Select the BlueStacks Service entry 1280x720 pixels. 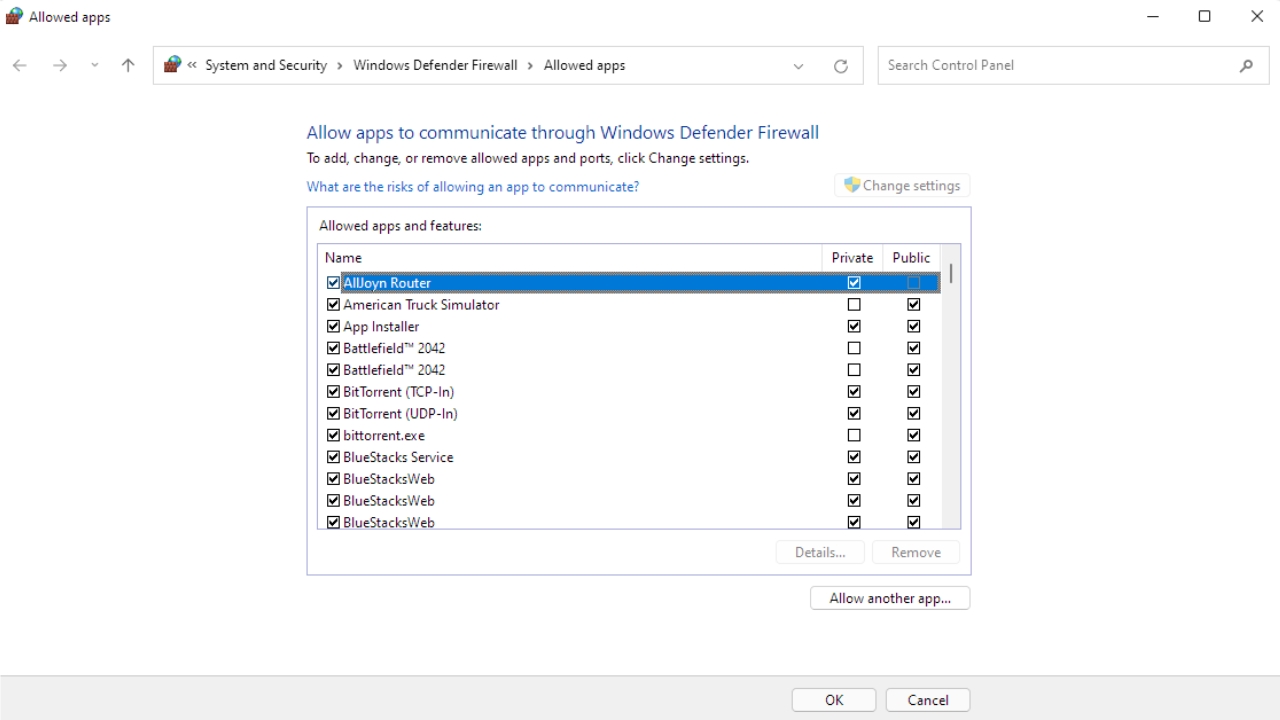tap(398, 458)
